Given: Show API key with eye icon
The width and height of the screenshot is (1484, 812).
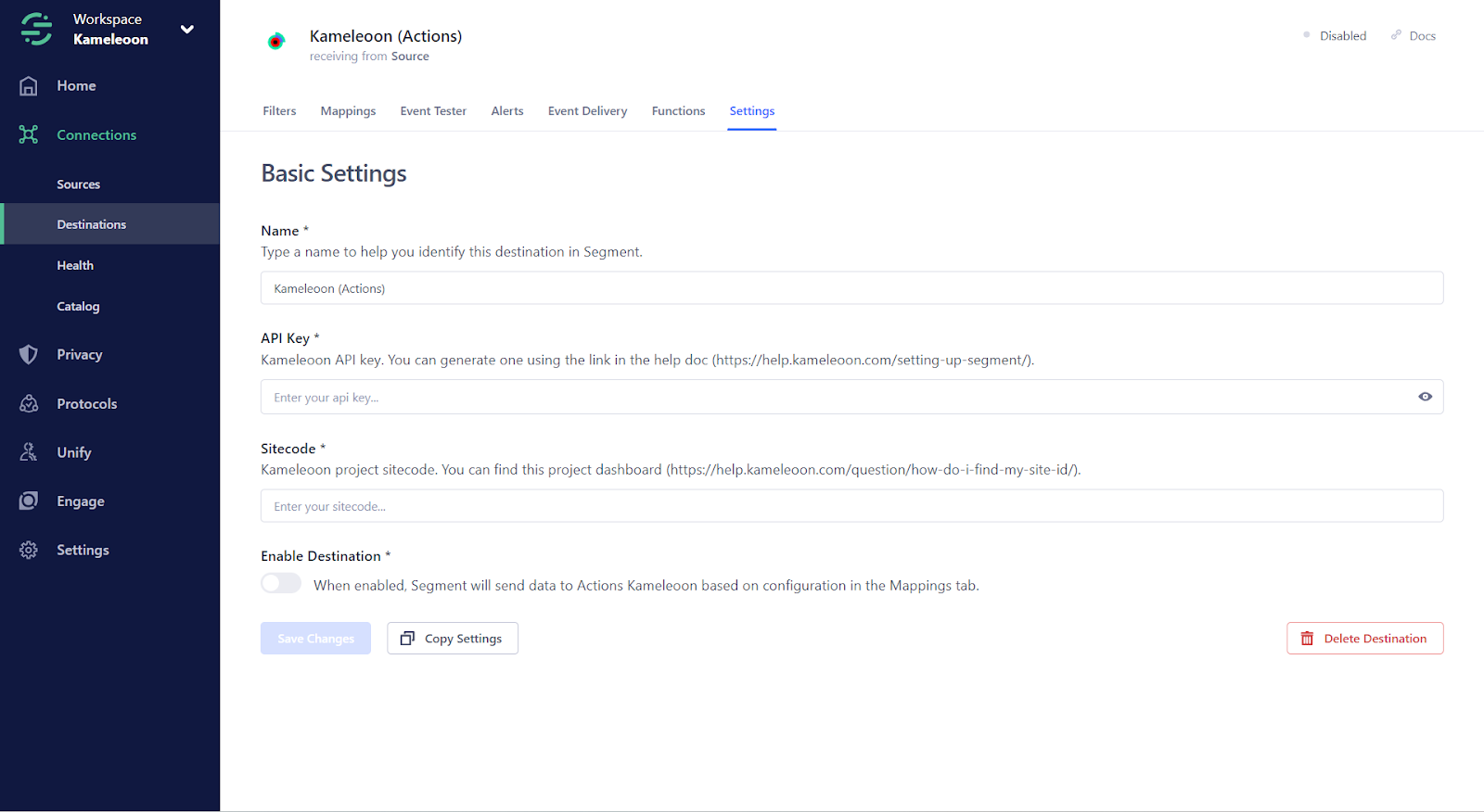Looking at the screenshot, I should pos(1425,397).
